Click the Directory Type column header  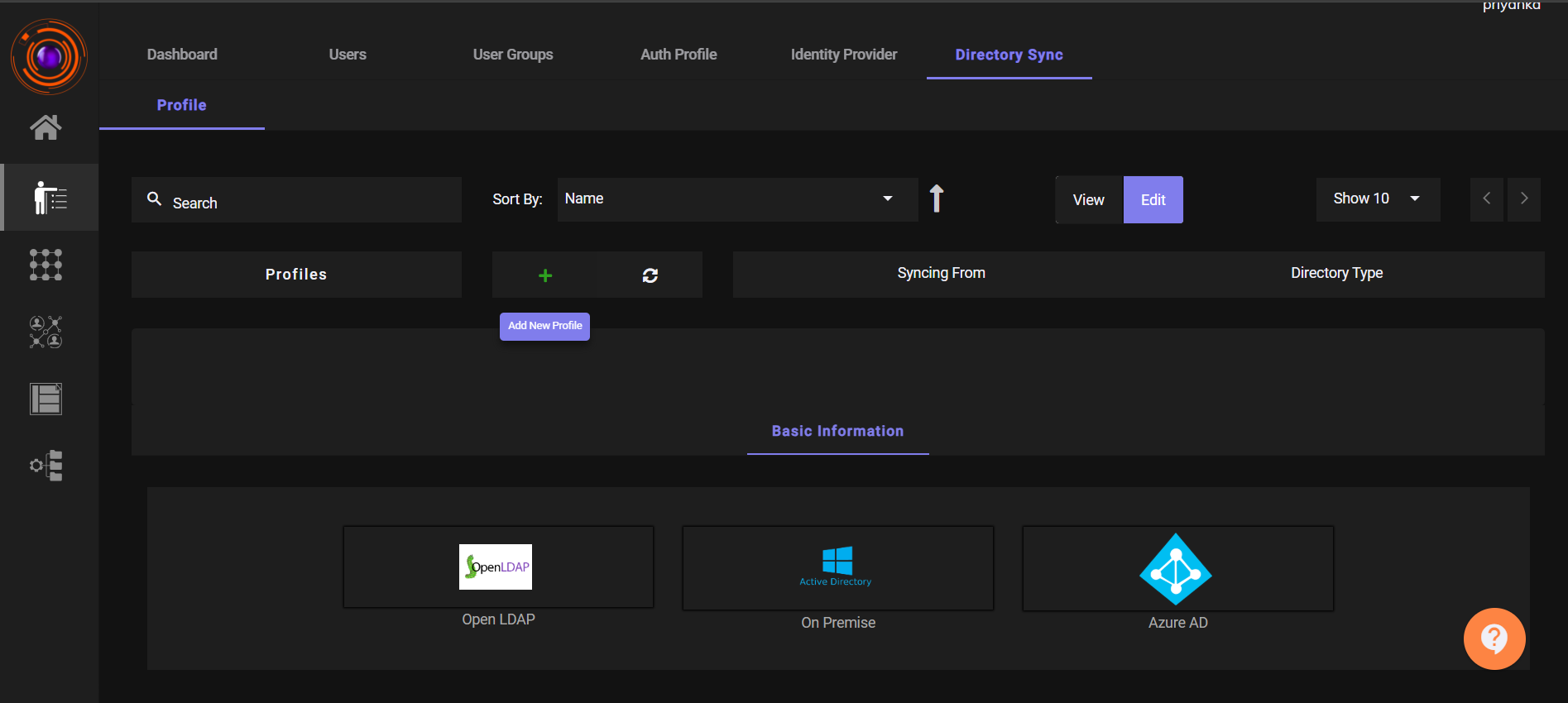[1336, 273]
